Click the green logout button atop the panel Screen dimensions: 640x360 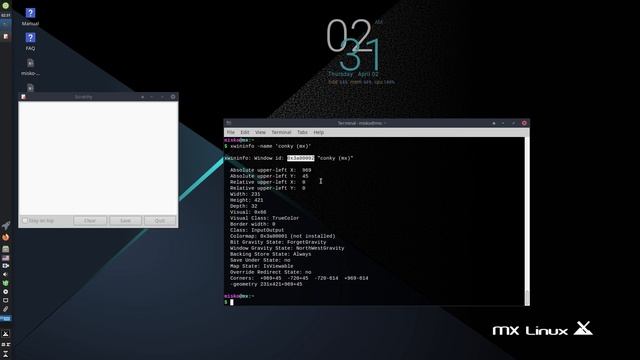(5, 5)
